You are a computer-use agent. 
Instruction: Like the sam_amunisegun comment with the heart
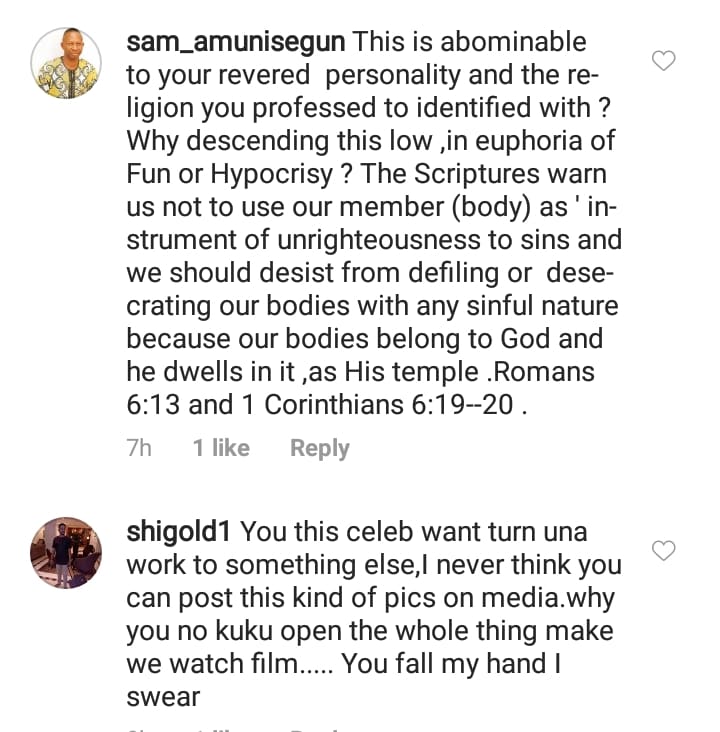[664, 62]
